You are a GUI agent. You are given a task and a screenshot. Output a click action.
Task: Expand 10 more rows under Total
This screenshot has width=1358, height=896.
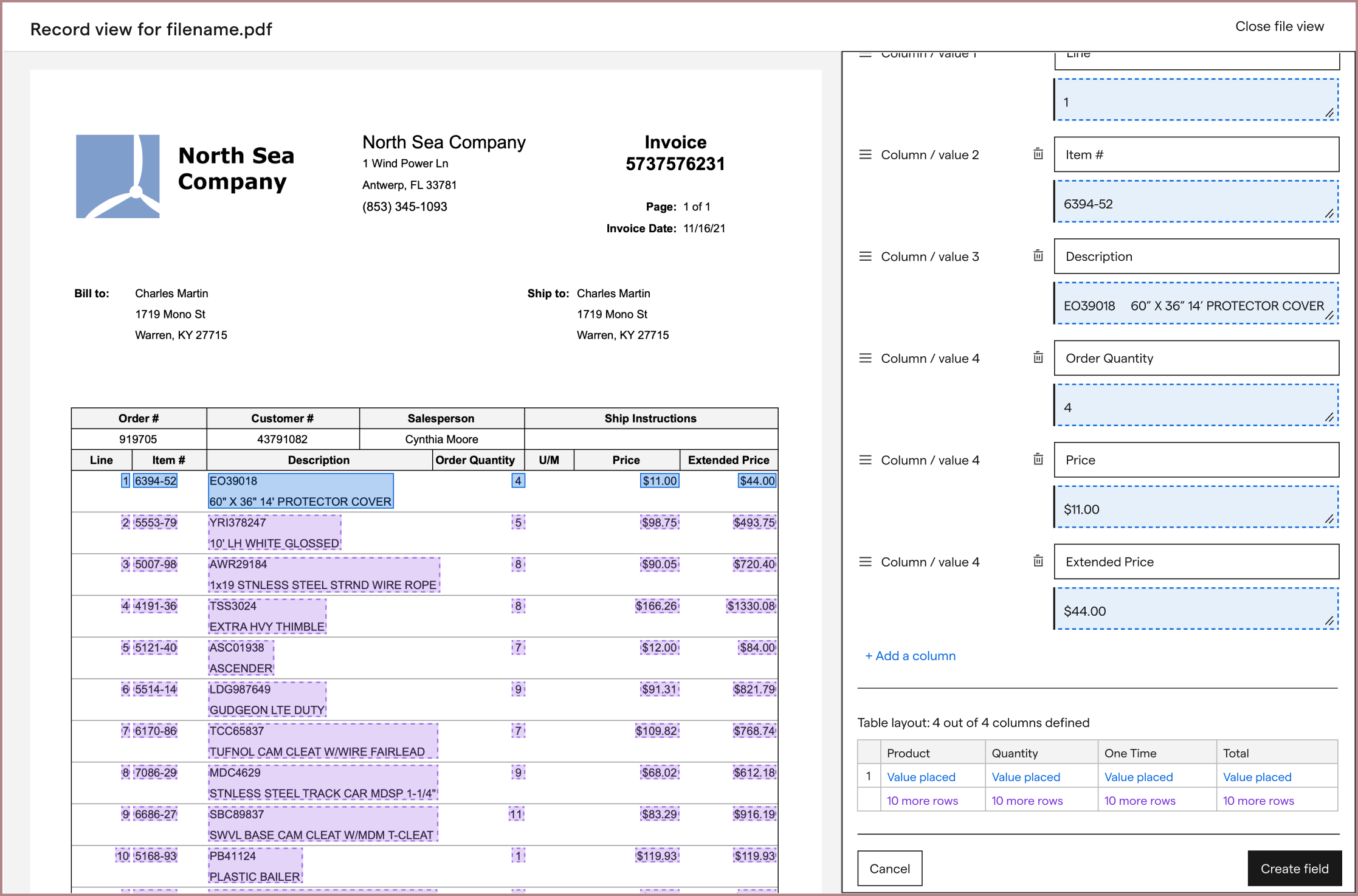coord(1257,801)
